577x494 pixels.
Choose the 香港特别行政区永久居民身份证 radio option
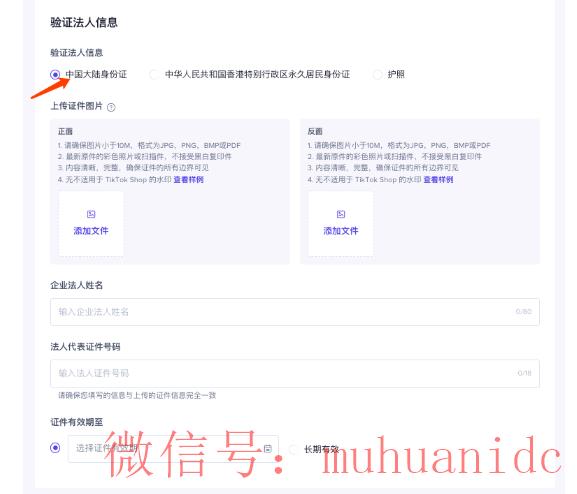coord(154,75)
